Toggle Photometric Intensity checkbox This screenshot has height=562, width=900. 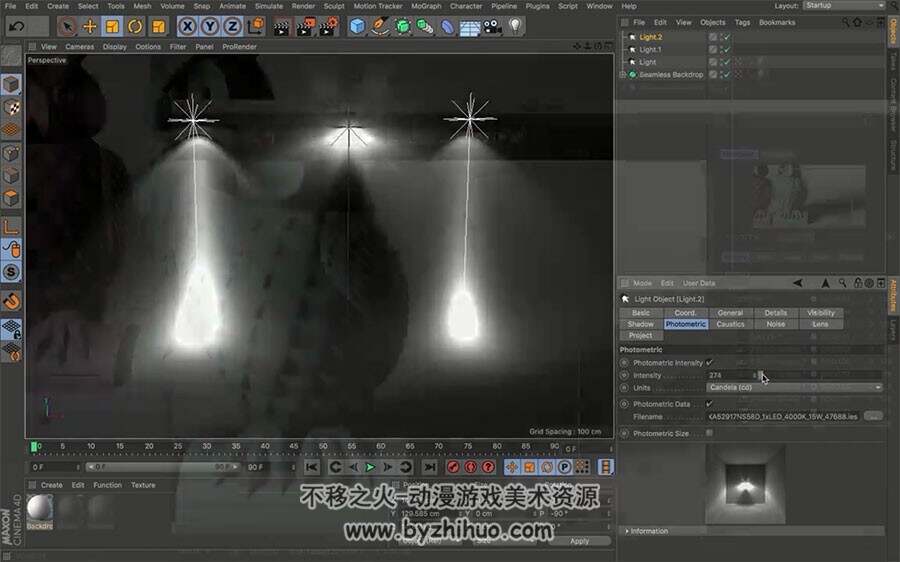pos(709,362)
